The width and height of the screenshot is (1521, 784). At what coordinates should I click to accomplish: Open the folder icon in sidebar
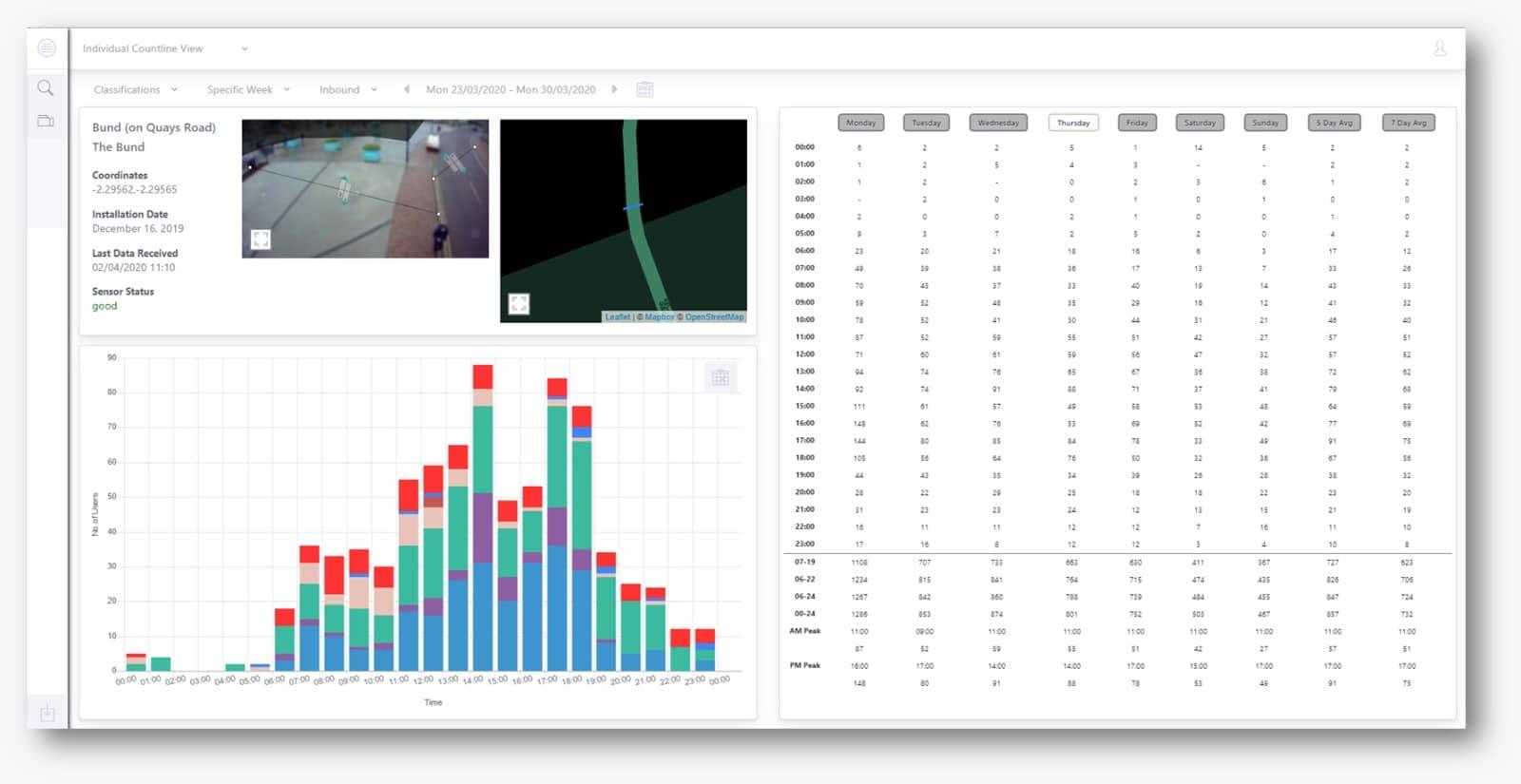point(46,121)
